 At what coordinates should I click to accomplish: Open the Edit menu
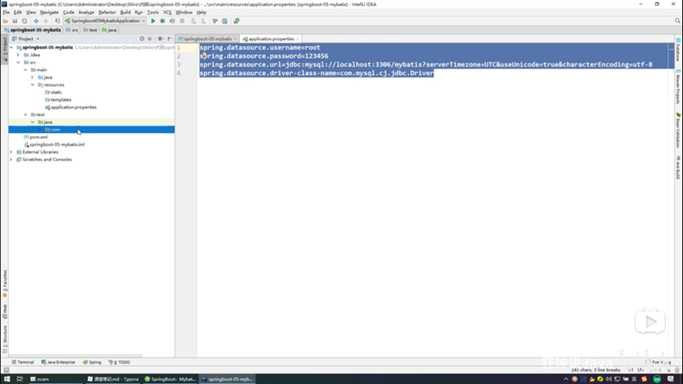point(18,12)
